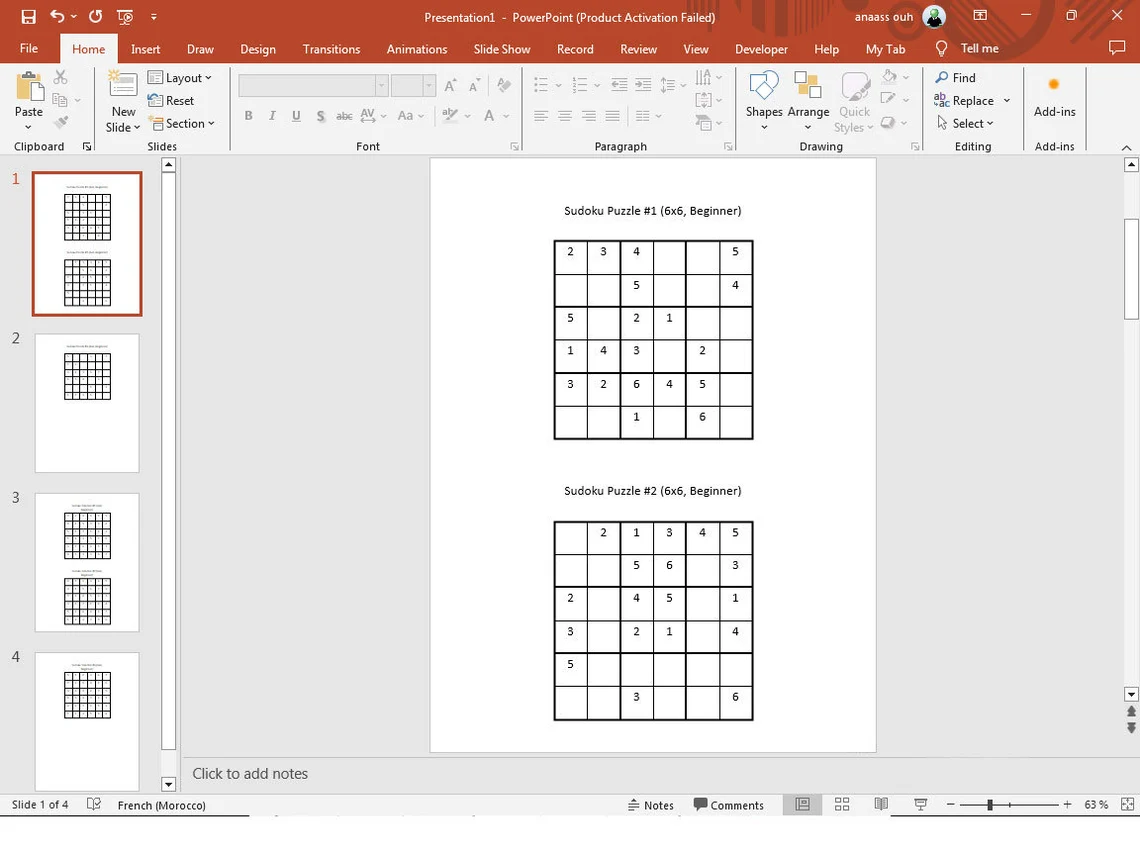Viewport: 1140px width, 855px height.
Task: Switch to the Transitions tab
Action: pyautogui.click(x=331, y=49)
